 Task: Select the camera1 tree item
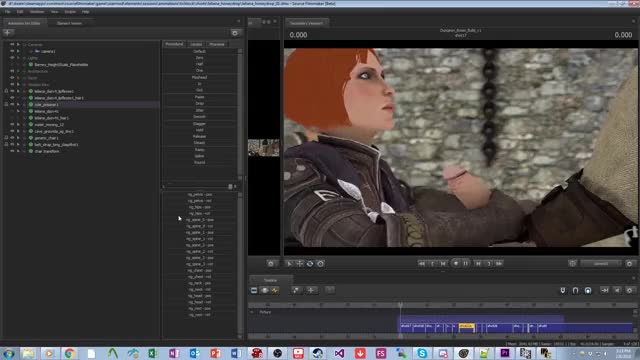[x=48, y=51]
